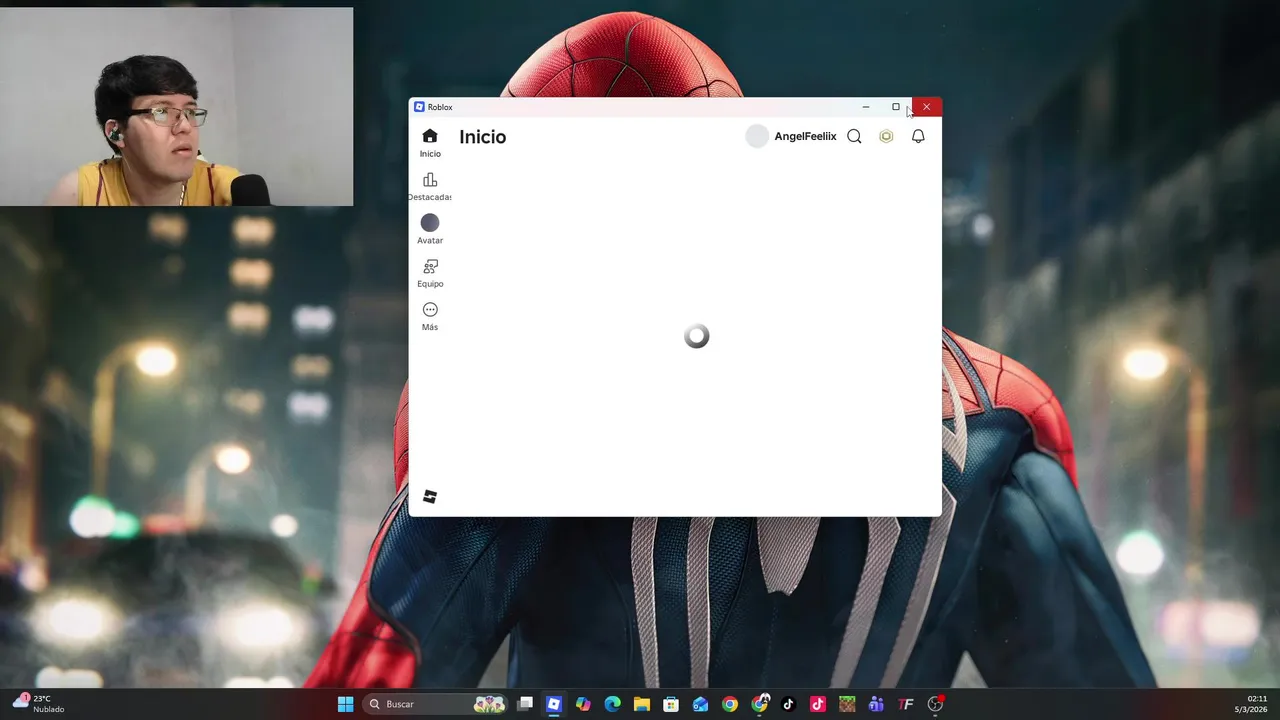Open the Avatar page in sidebar
The image size is (1280, 720).
(430, 229)
